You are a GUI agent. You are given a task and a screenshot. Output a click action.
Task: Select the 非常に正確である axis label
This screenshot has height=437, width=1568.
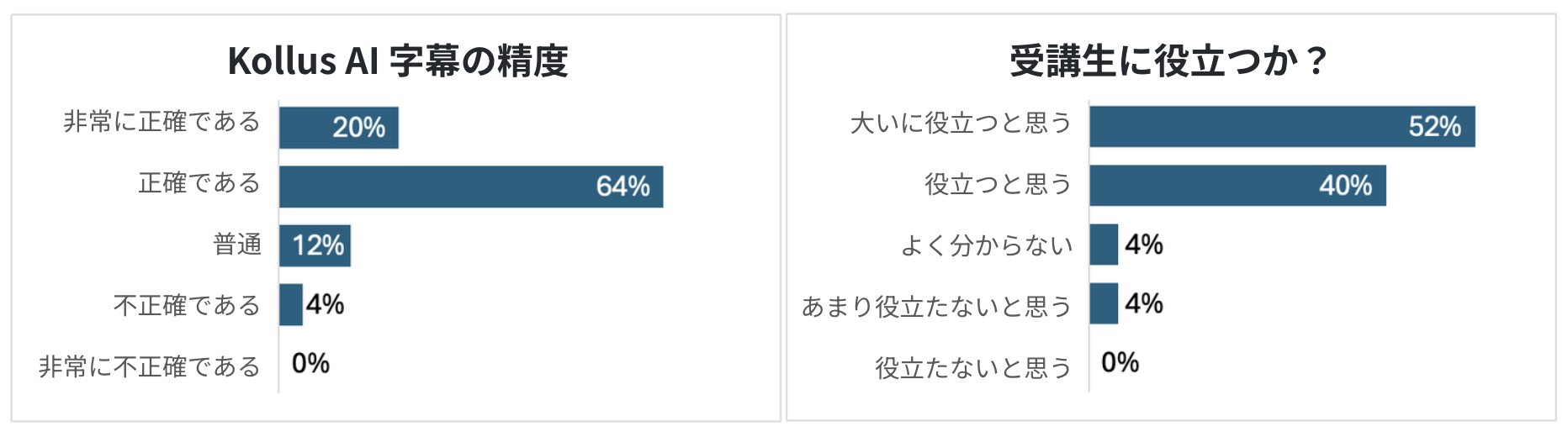(162, 122)
